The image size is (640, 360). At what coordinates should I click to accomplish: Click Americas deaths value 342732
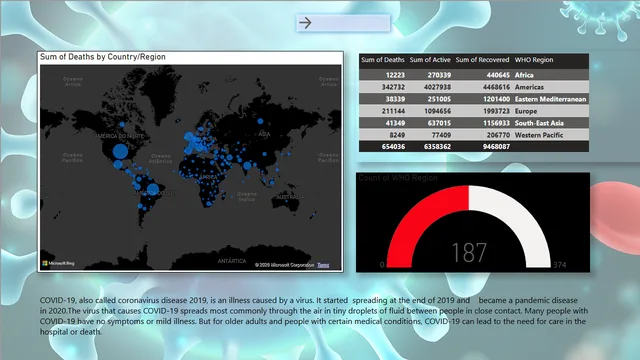click(x=393, y=87)
